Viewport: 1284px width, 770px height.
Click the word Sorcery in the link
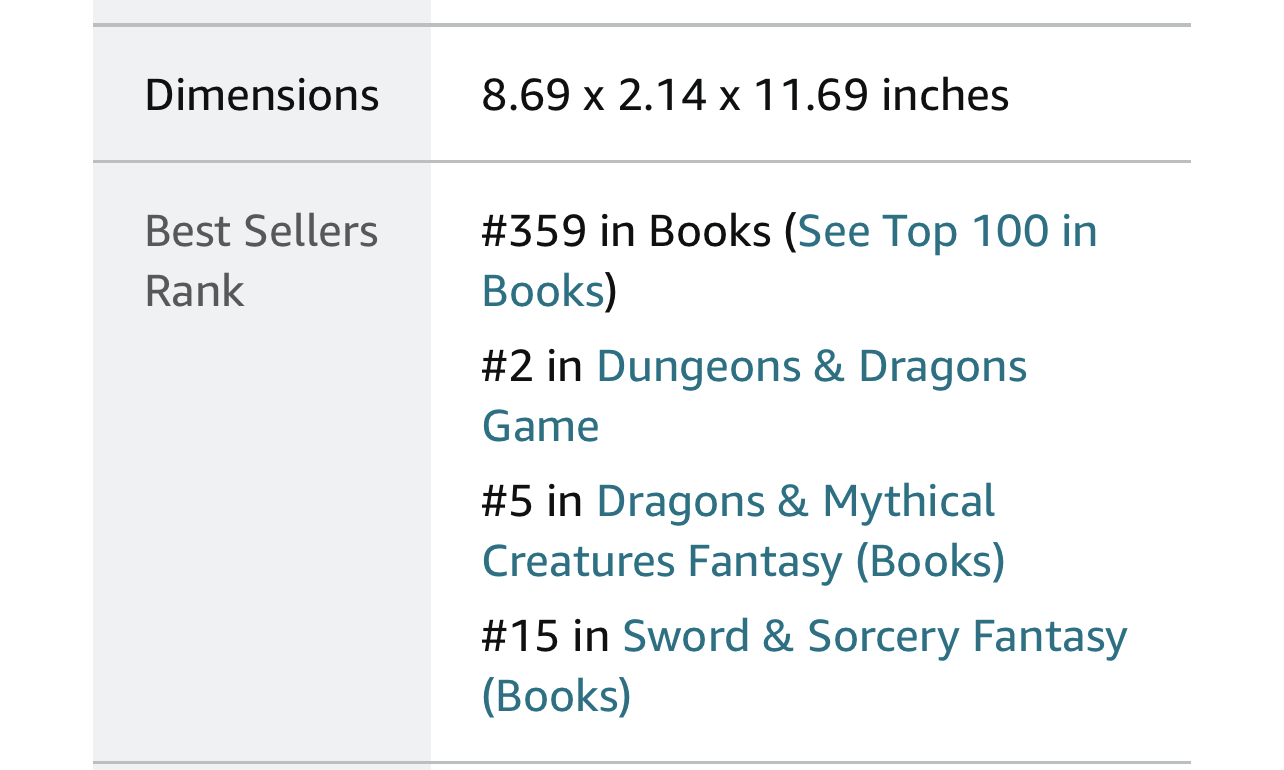pyautogui.click(x=883, y=636)
